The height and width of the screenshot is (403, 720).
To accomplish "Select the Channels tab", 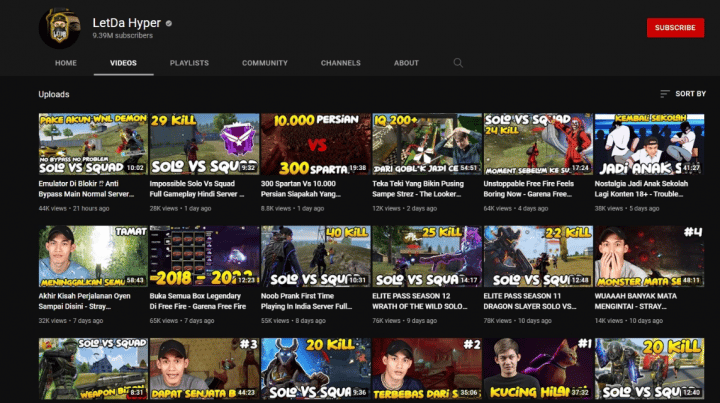I will (x=340, y=63).
